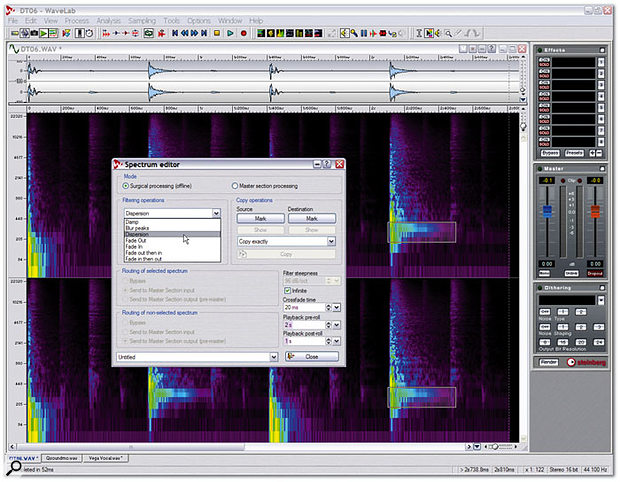Switch to the Vega Vocal.wav tab

(106, 458)
